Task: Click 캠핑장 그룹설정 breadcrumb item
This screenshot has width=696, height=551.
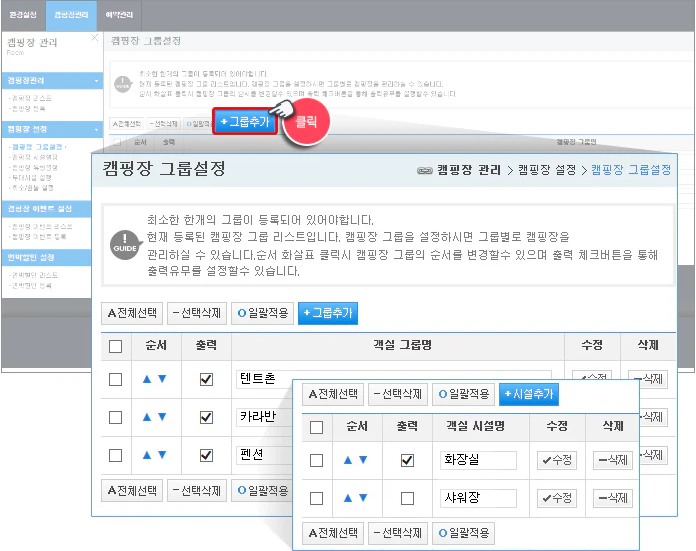Action: [631, 170]
